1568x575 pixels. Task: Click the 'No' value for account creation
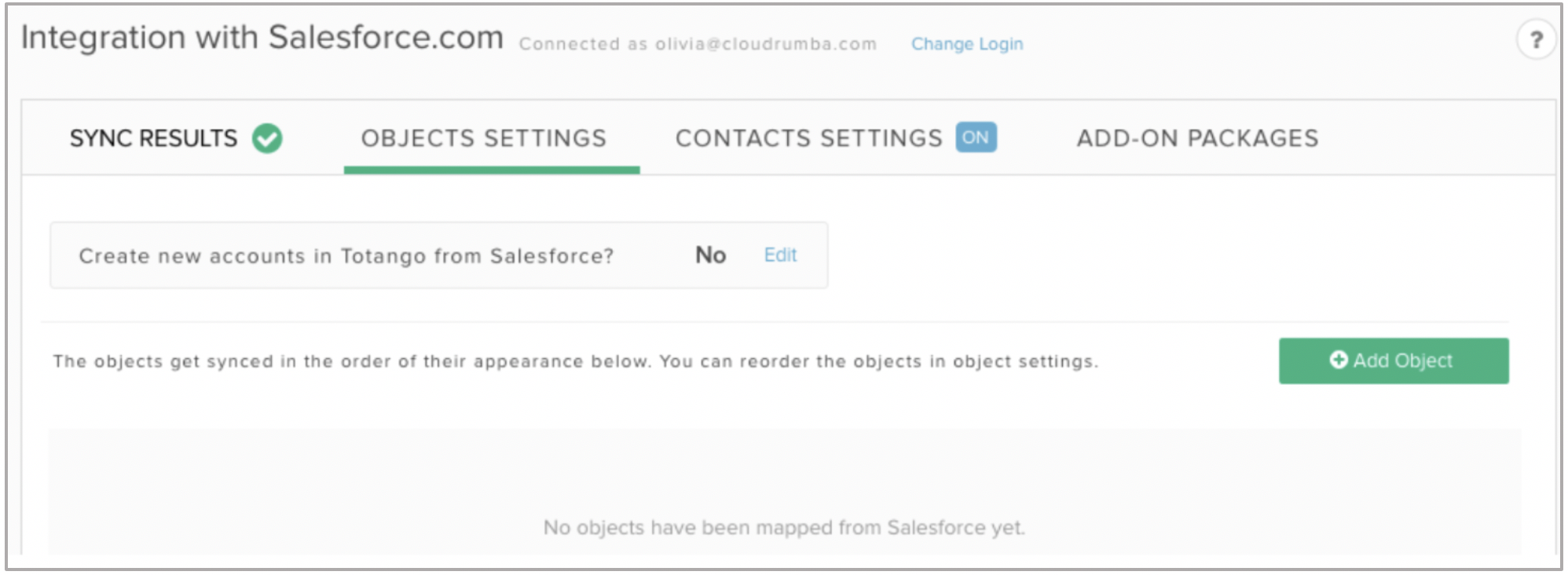(710, 255)
